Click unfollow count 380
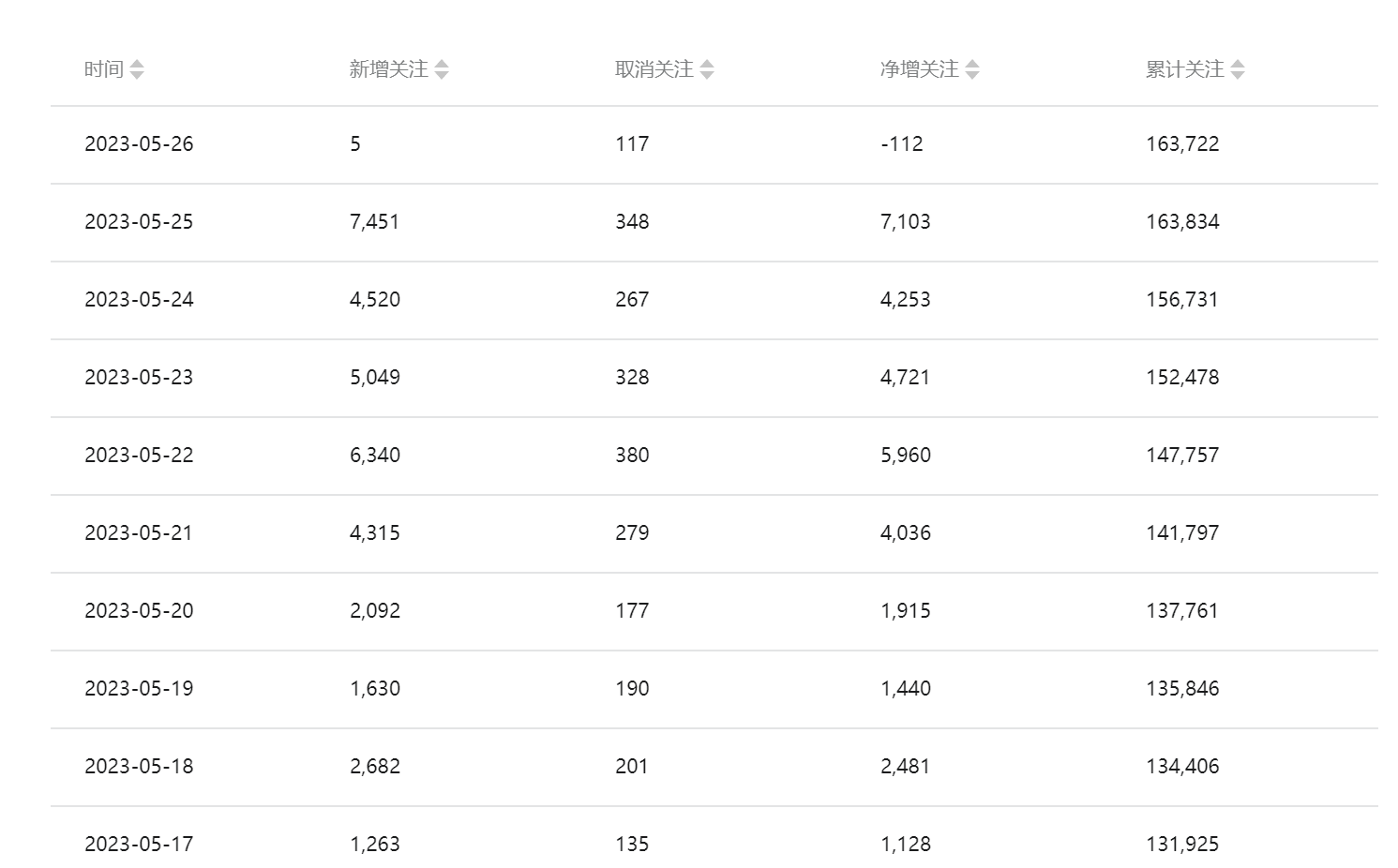Image resolution: width=1398 pixels, height=868 pixels. [632, 456]
